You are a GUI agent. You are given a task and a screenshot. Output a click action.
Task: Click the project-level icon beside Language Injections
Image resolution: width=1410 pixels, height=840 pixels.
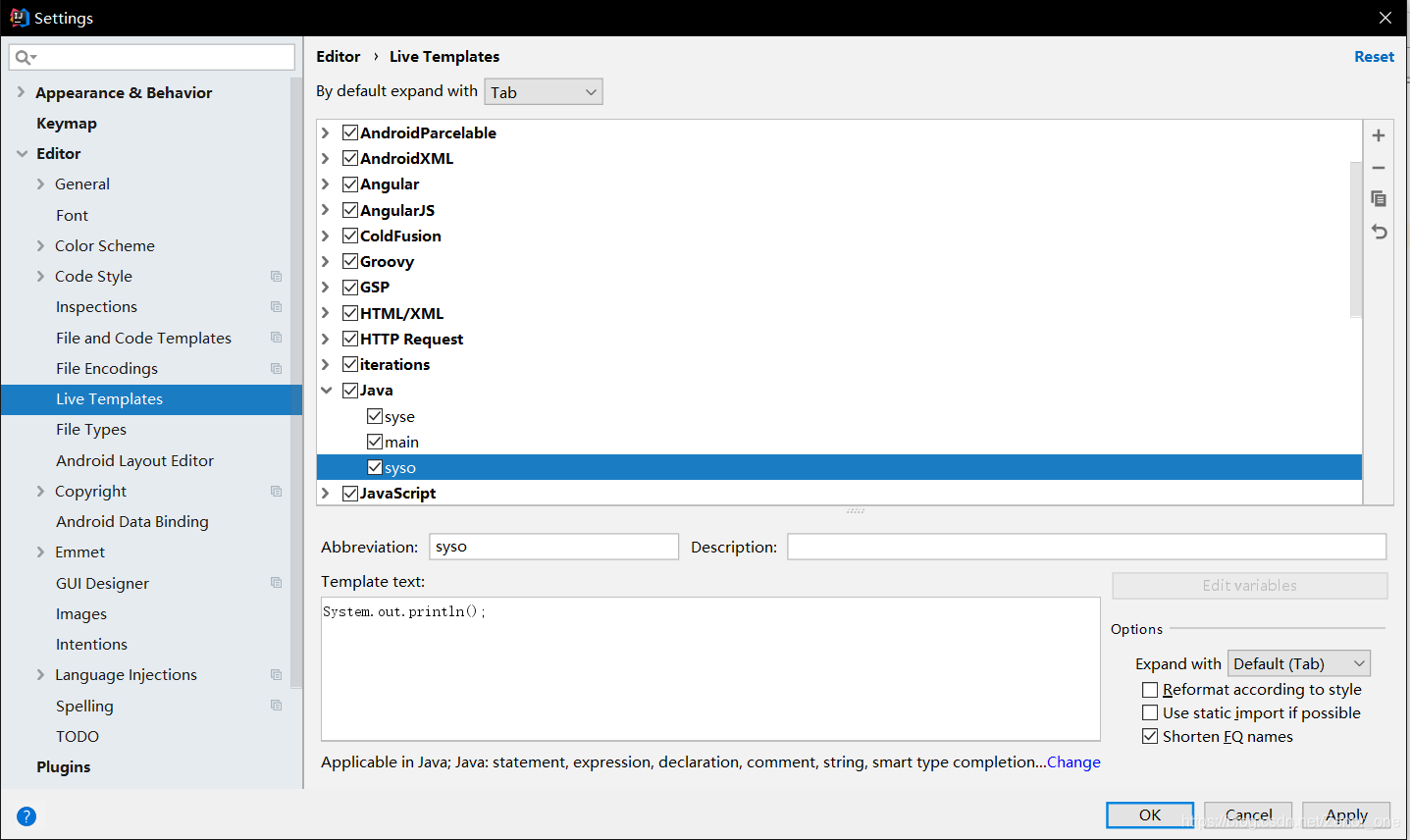tap(276, 675)
